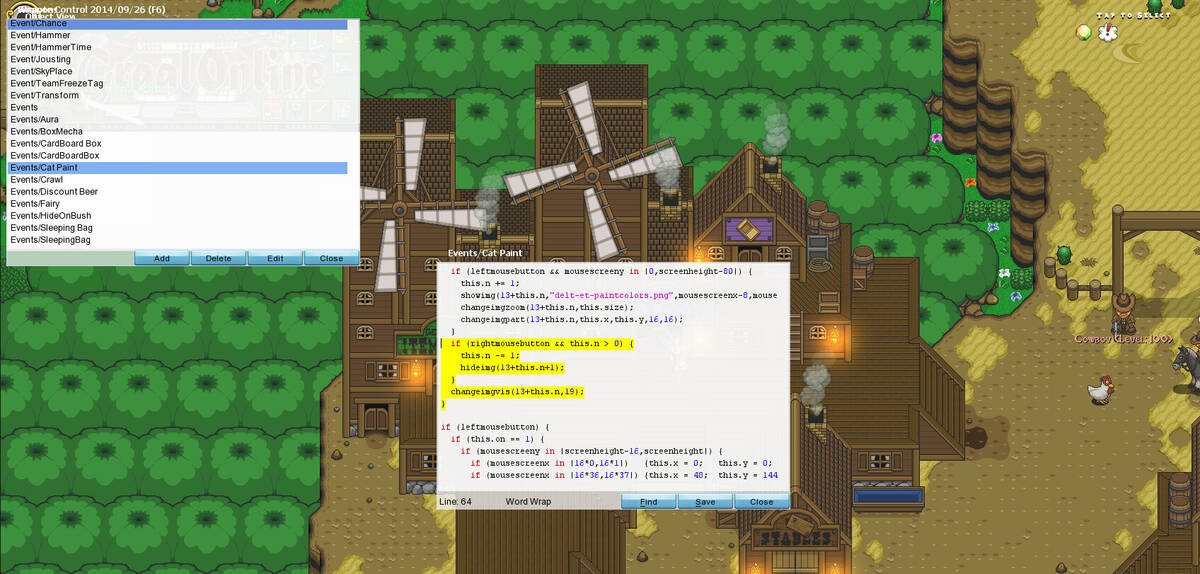Image resolution: width=1200 pixels, height=574 pixels.
Task: Open Find in the script editor
Action: [649, 501]
